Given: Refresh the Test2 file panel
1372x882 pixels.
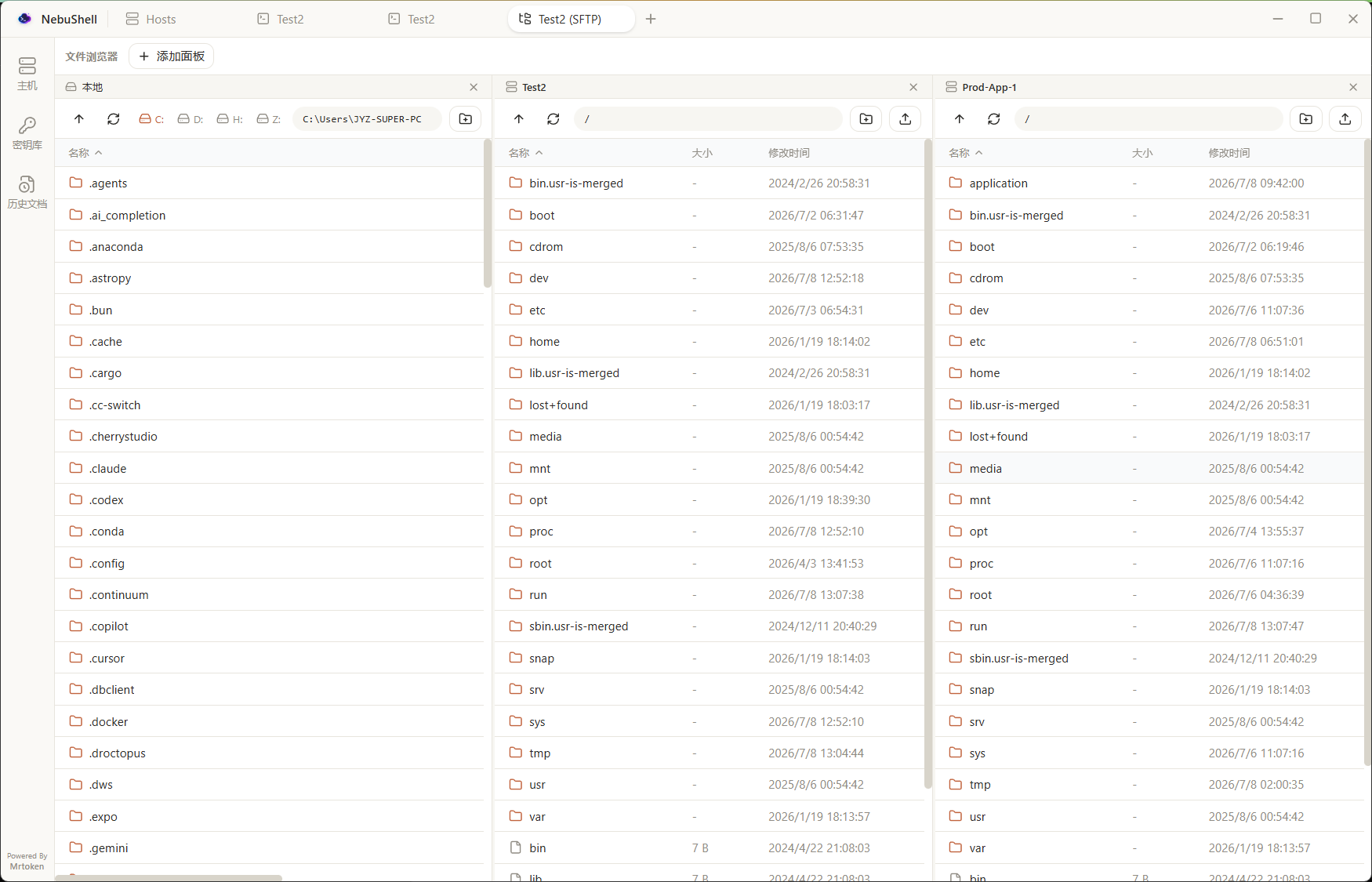Looking at the screenshot, I should [554, 119].
